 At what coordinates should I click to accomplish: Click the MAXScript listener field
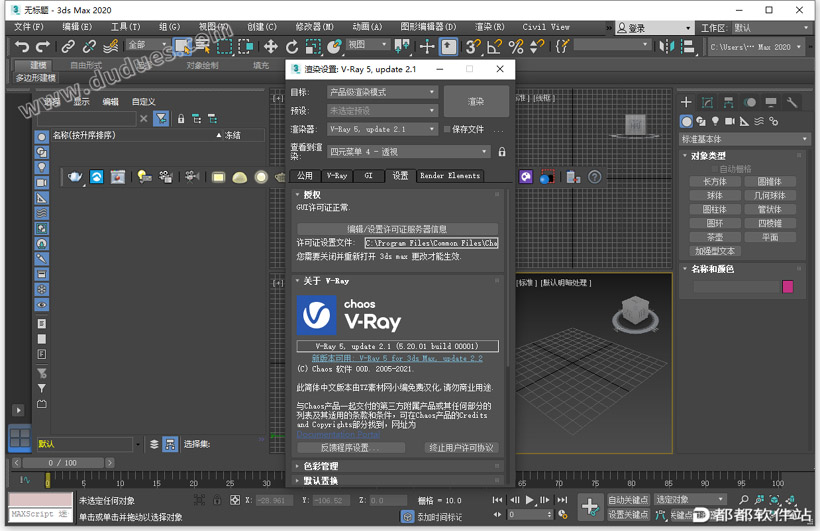pyautogui.click(x=40, y=514)
